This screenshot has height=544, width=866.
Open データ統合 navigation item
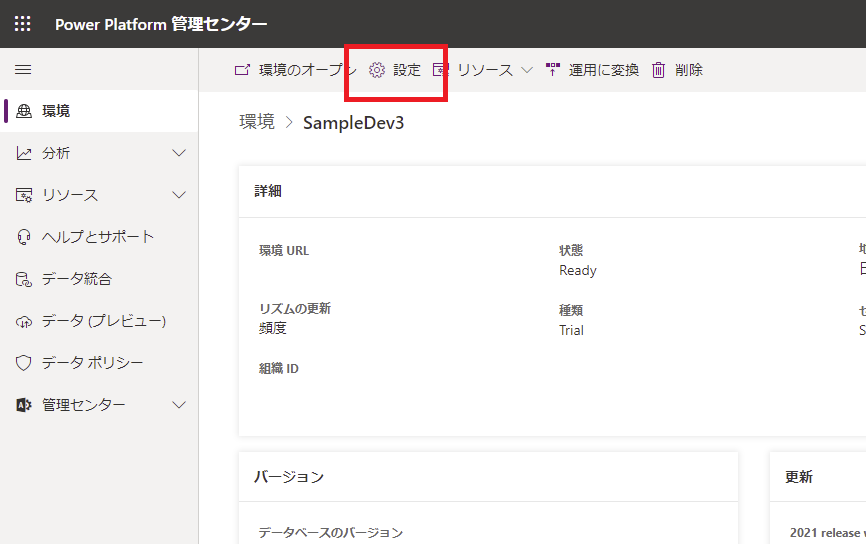pyautogui.click(x=99, y=279)
